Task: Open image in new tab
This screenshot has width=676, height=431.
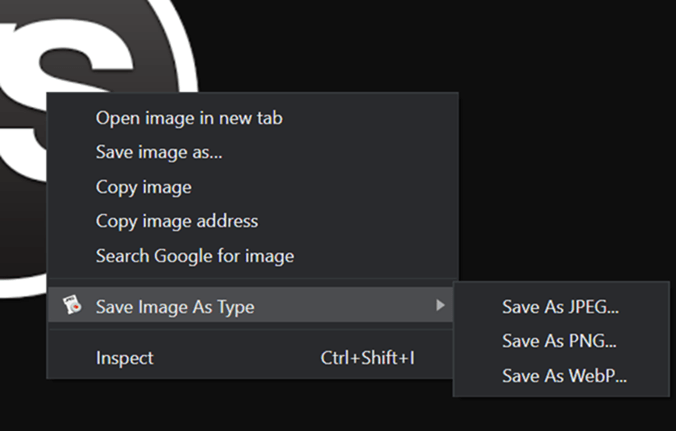Action: click(x=252, y=118)
